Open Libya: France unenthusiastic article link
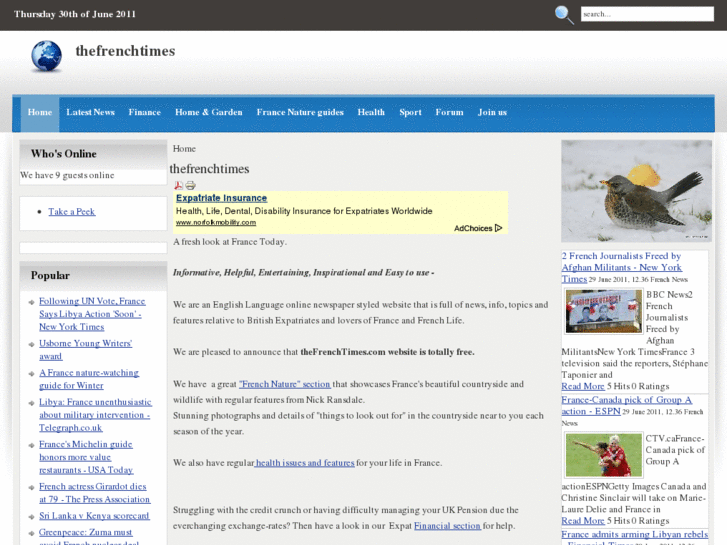This screenshot has height=545, width=727. point(95,415)
